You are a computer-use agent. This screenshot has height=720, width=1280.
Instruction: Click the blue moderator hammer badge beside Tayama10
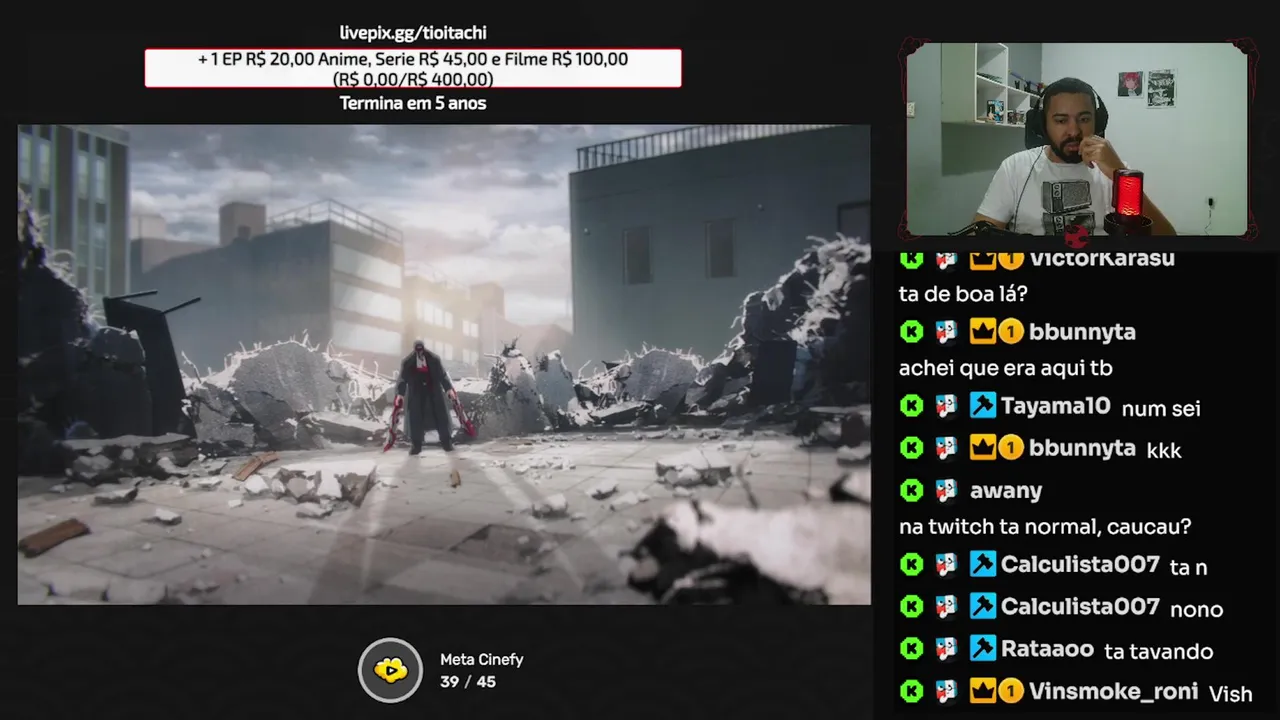pyautogui.click(x=983, y=405)
